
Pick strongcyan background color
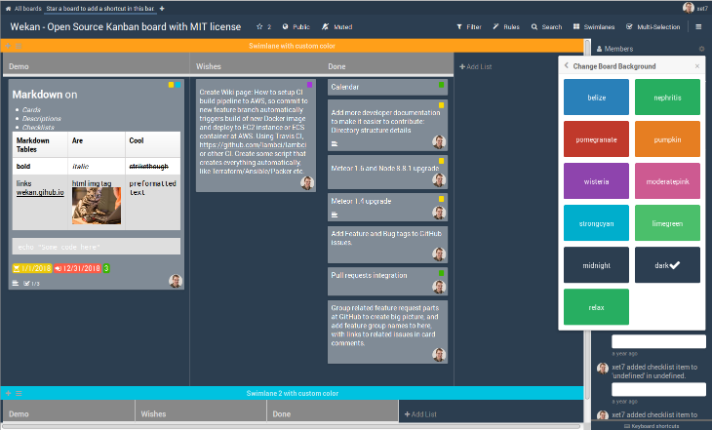[x=596, y=223]
